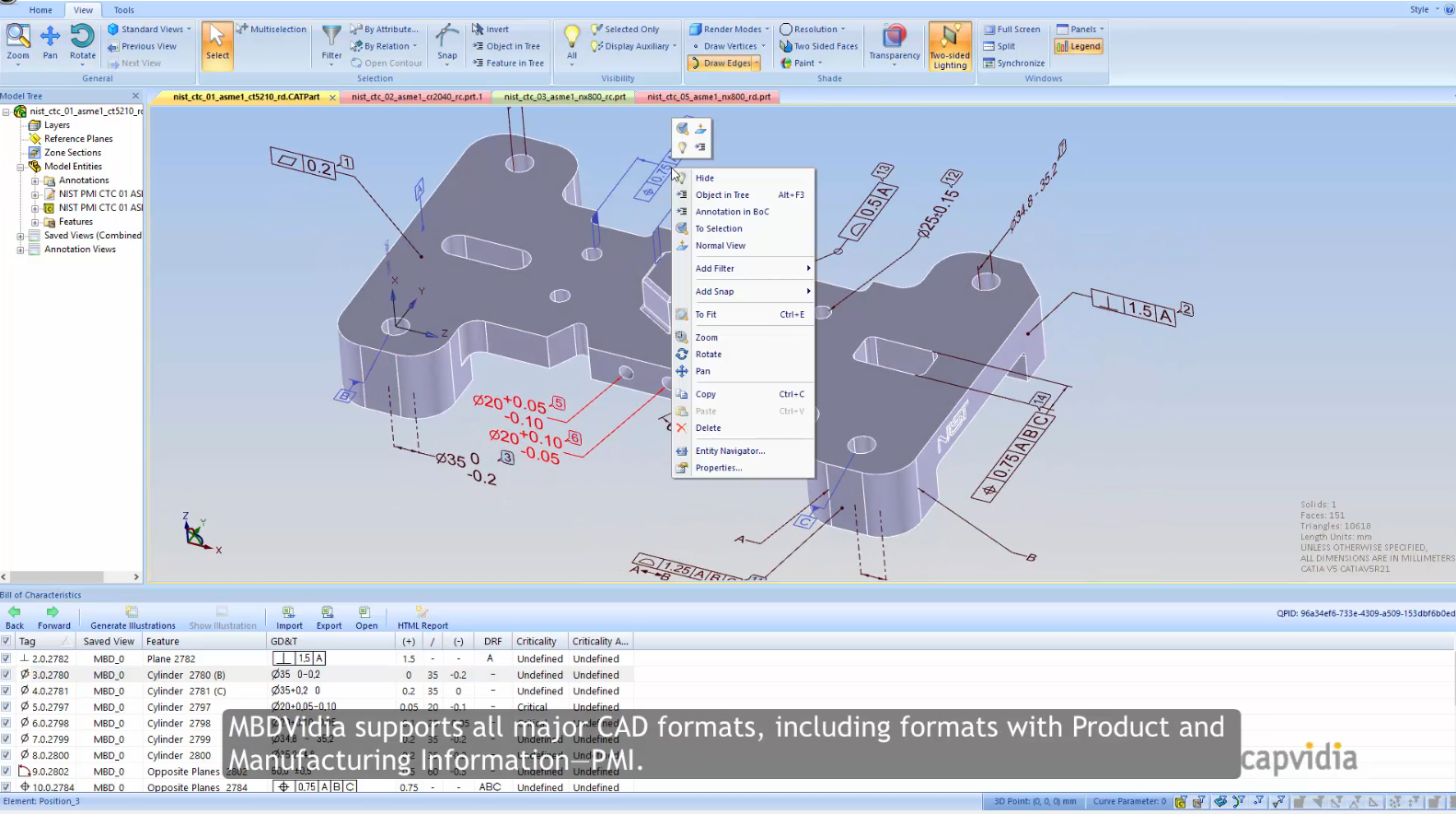Collapse Model Entities tree node
This screenshot has width=1456, height=814.
pyautogui.click(x=20, y=167)
